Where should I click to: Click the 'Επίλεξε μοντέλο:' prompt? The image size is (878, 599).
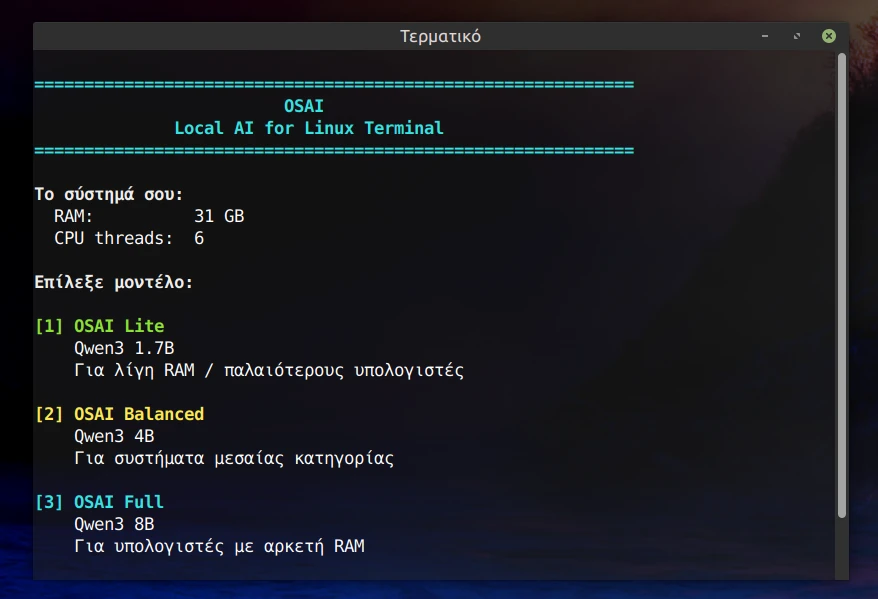(114, 282)
